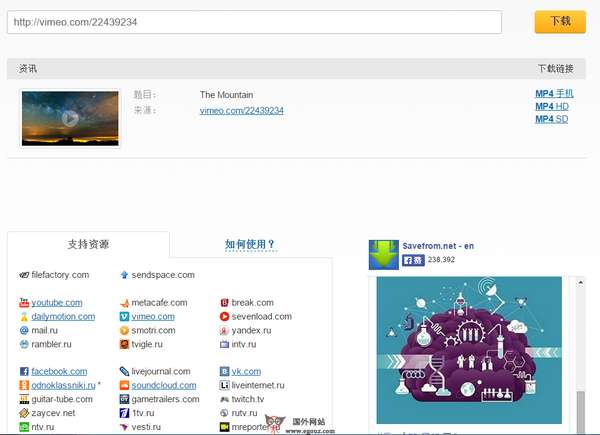Click the Facebook like button
The width and height of the screenshot is (600, 435).
tap(413, 260)
